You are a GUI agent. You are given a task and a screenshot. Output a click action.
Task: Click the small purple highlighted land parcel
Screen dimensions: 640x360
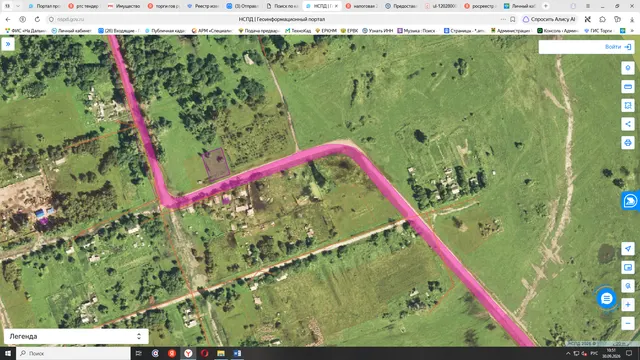point(215,164)
